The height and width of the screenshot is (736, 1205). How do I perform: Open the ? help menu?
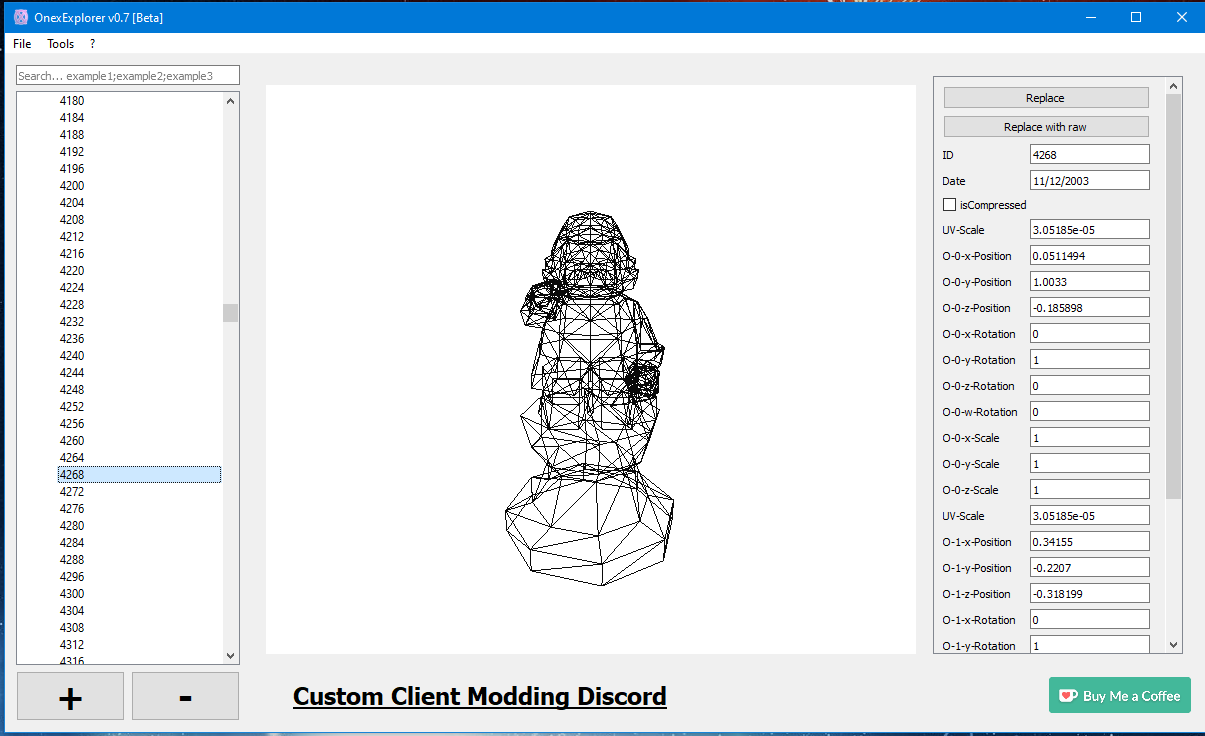93,44
